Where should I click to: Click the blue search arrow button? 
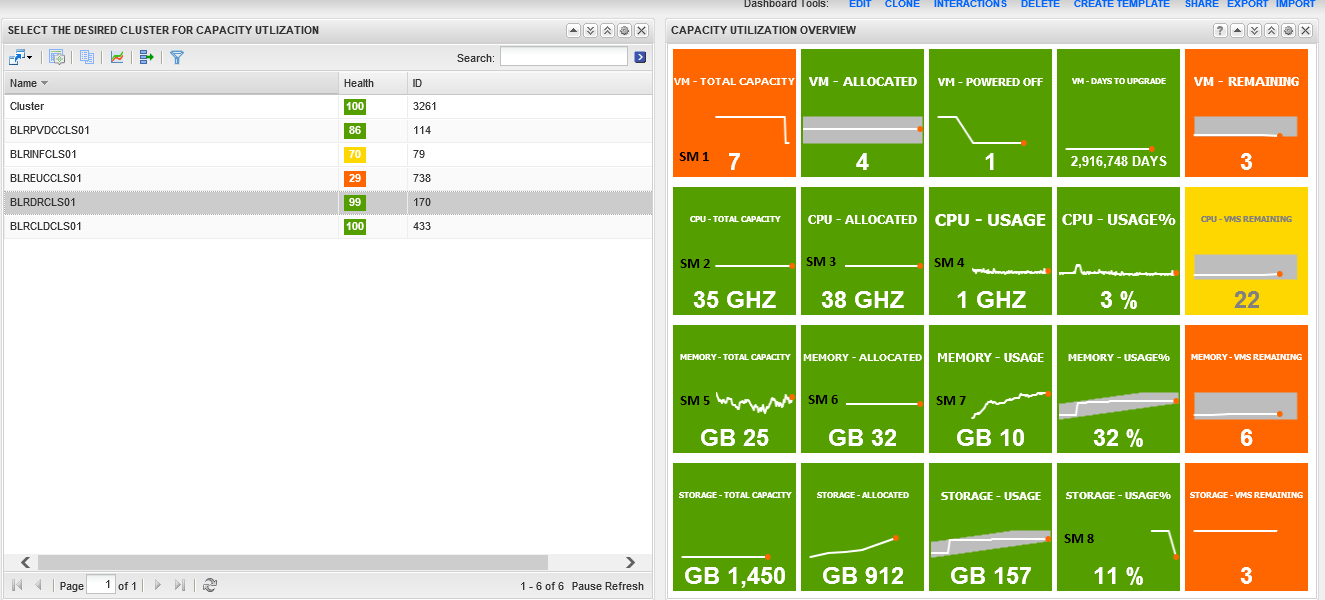pyautogui.click(x=639, y=57)
